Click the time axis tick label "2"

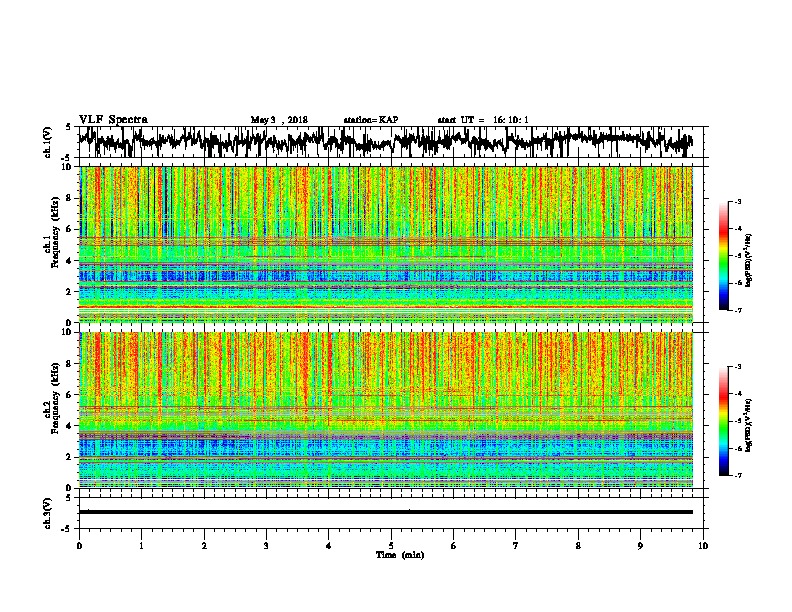coord(204,546)
